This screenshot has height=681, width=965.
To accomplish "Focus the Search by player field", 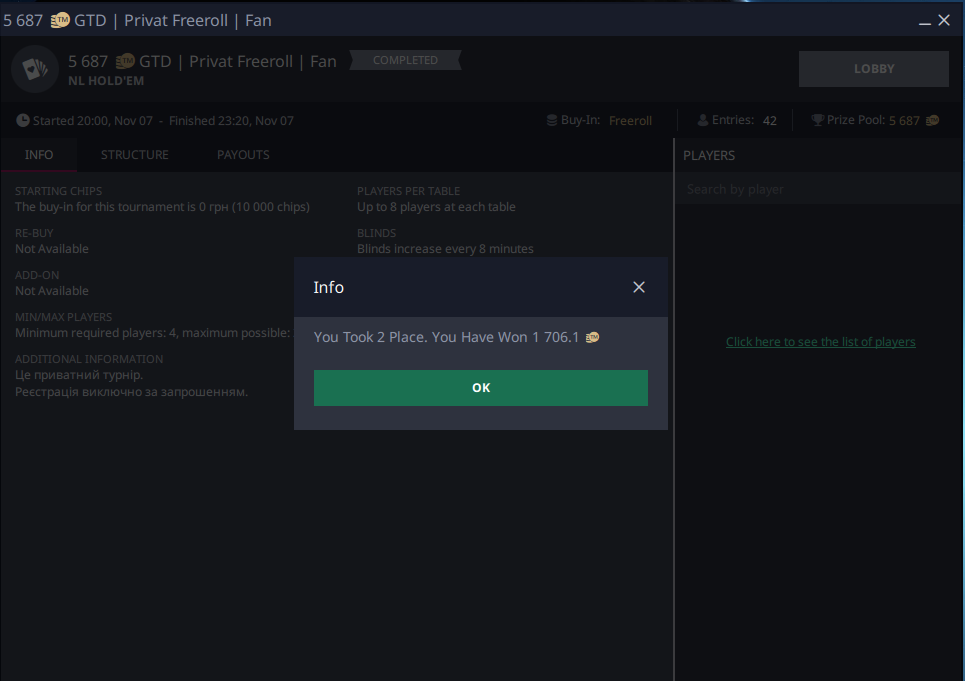I will pos(818,189).
